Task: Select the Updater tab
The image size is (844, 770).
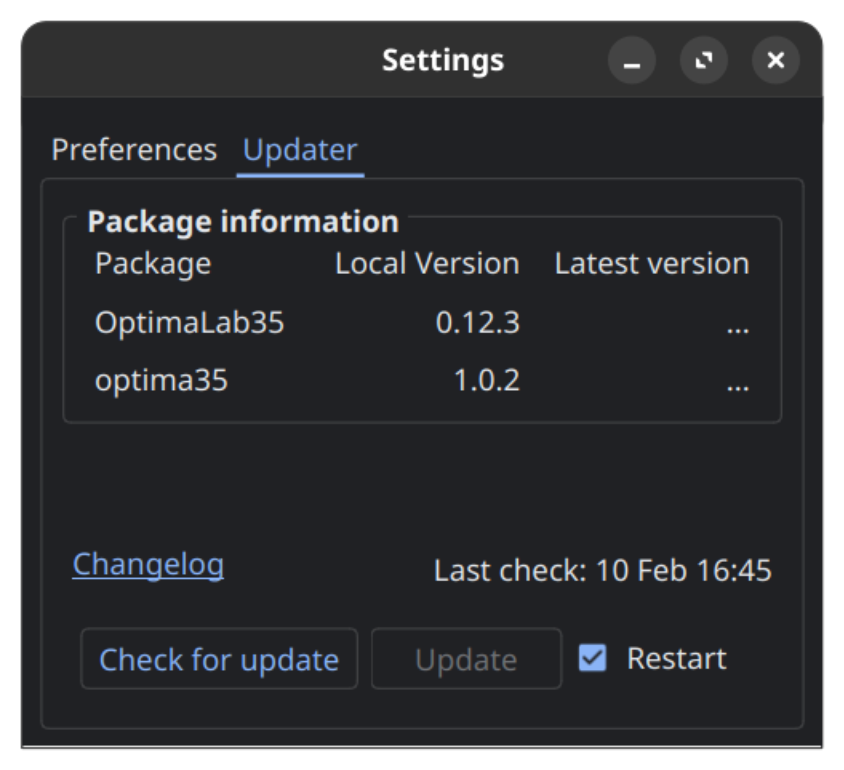Action: (300, 150)
